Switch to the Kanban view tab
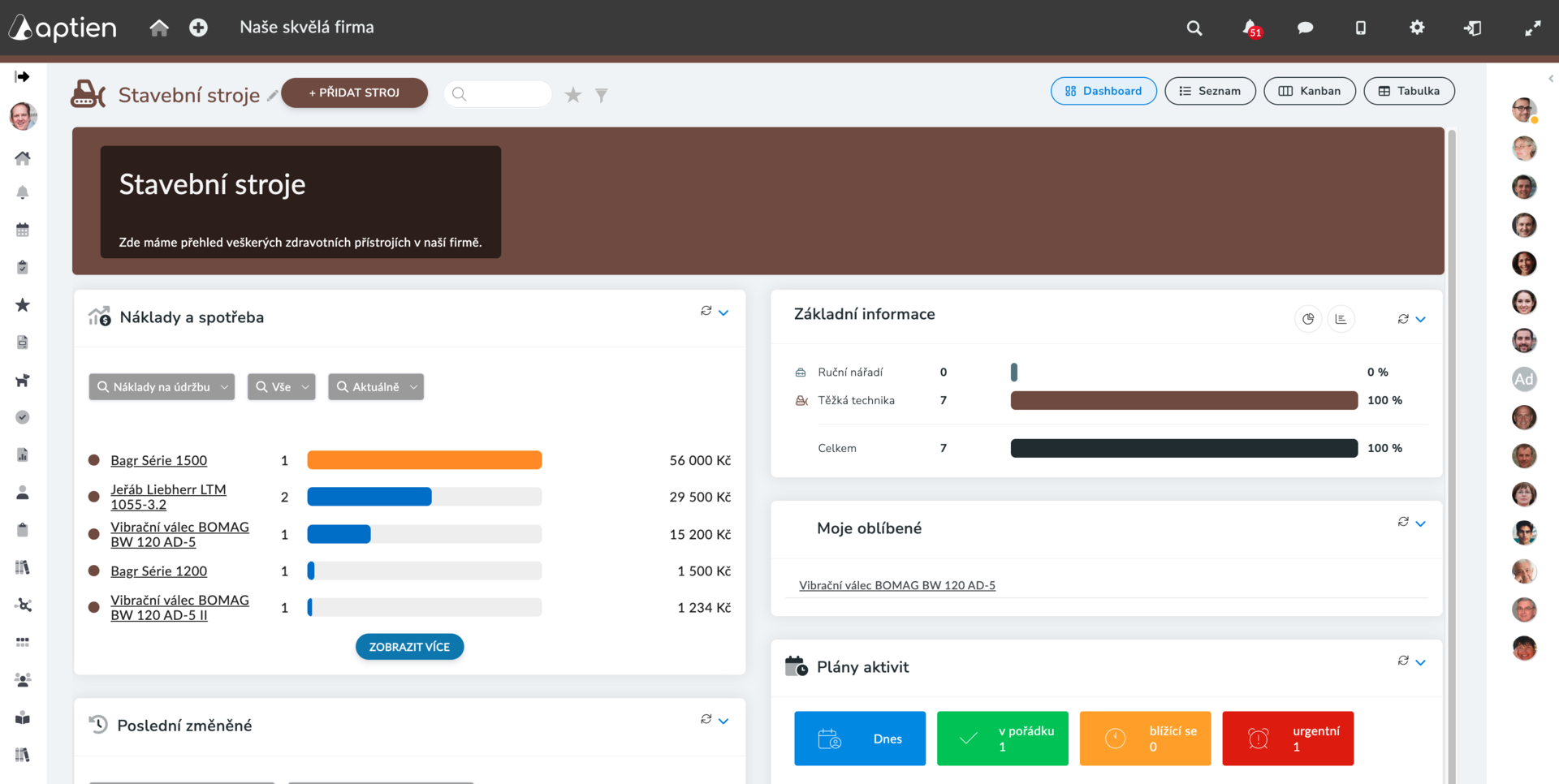1559x784 pixels. [x=1309, y=91]
